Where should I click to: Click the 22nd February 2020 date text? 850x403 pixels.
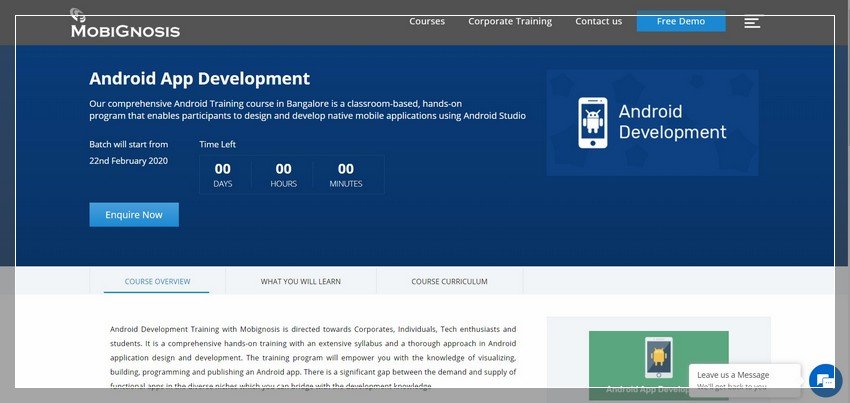coord(128,161)
